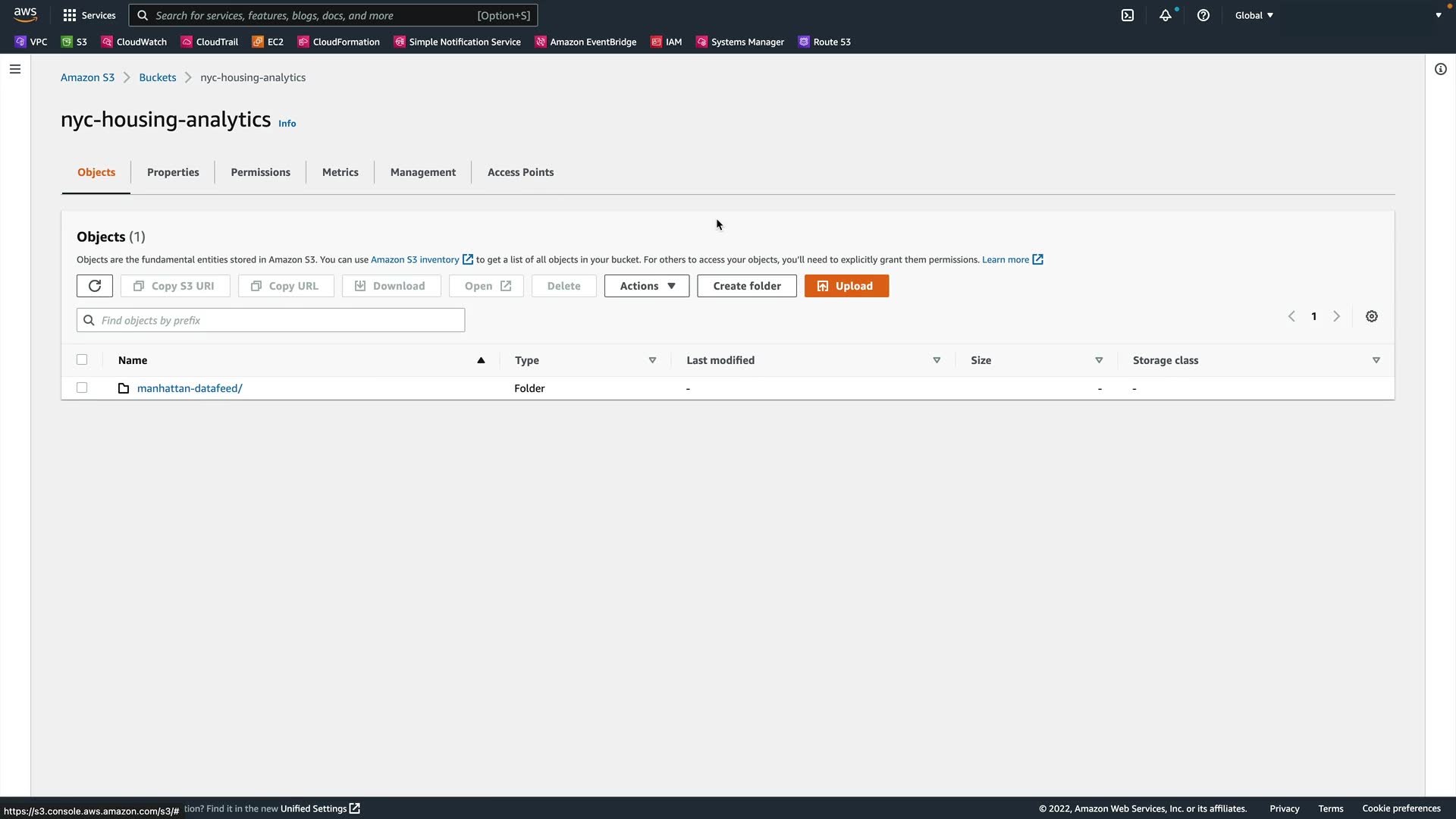The image size is (1456, 819).
Task: Click the orange Upload button
Action: click(x=846, y=286)
